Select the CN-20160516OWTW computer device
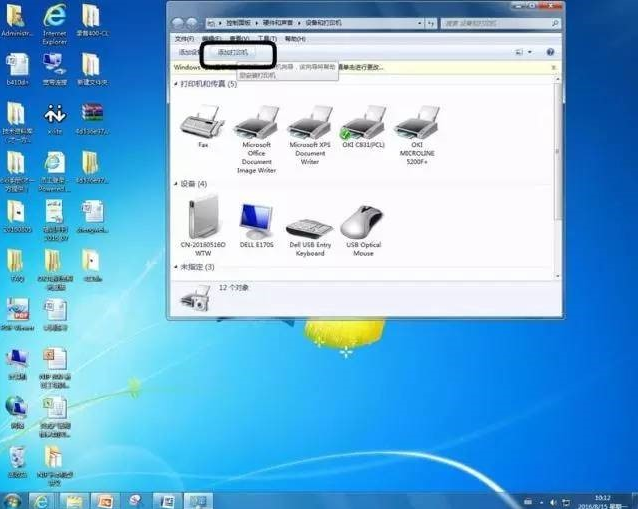638x509 pixels. click(202, 220)
